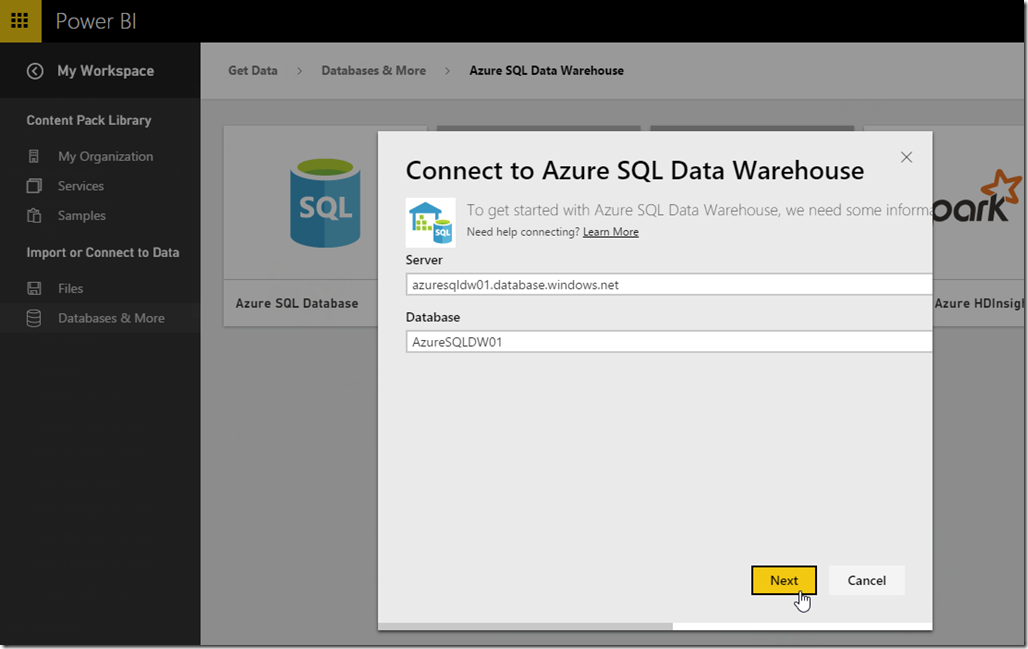The image size is (1028, 649).
Task: Open the Power BI app launcher grid
Action: [x=20, y=21]
